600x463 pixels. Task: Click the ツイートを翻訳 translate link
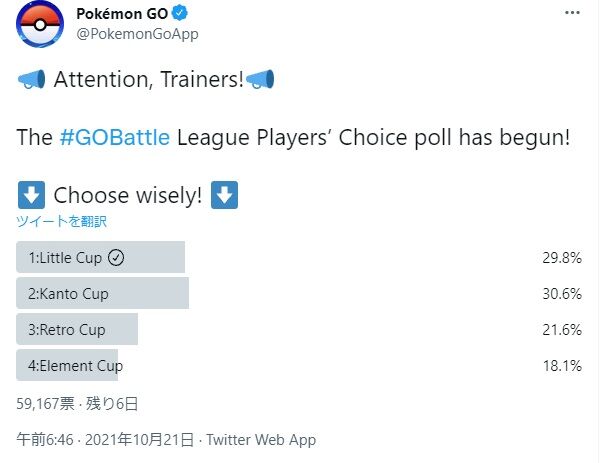pos(62,221)
